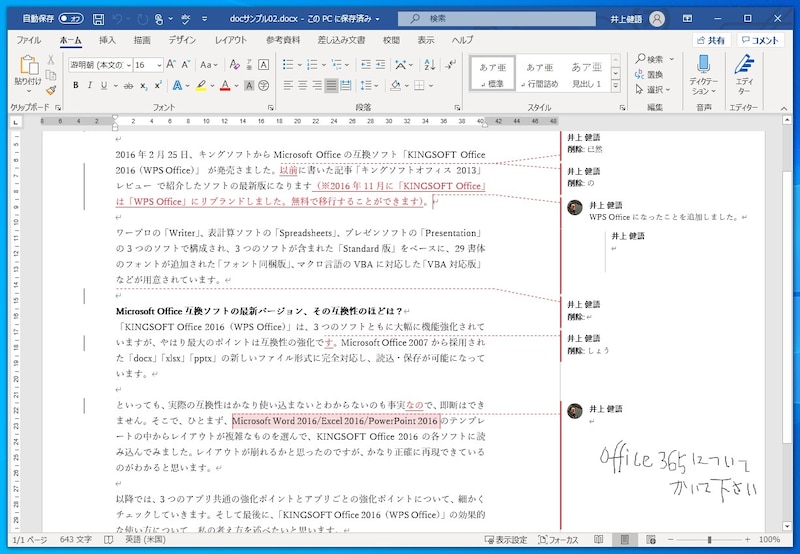This screenshot has width=800, height=554.
Task: Open the 挿入 ribbon tab
Action: (x=107, y=40)
